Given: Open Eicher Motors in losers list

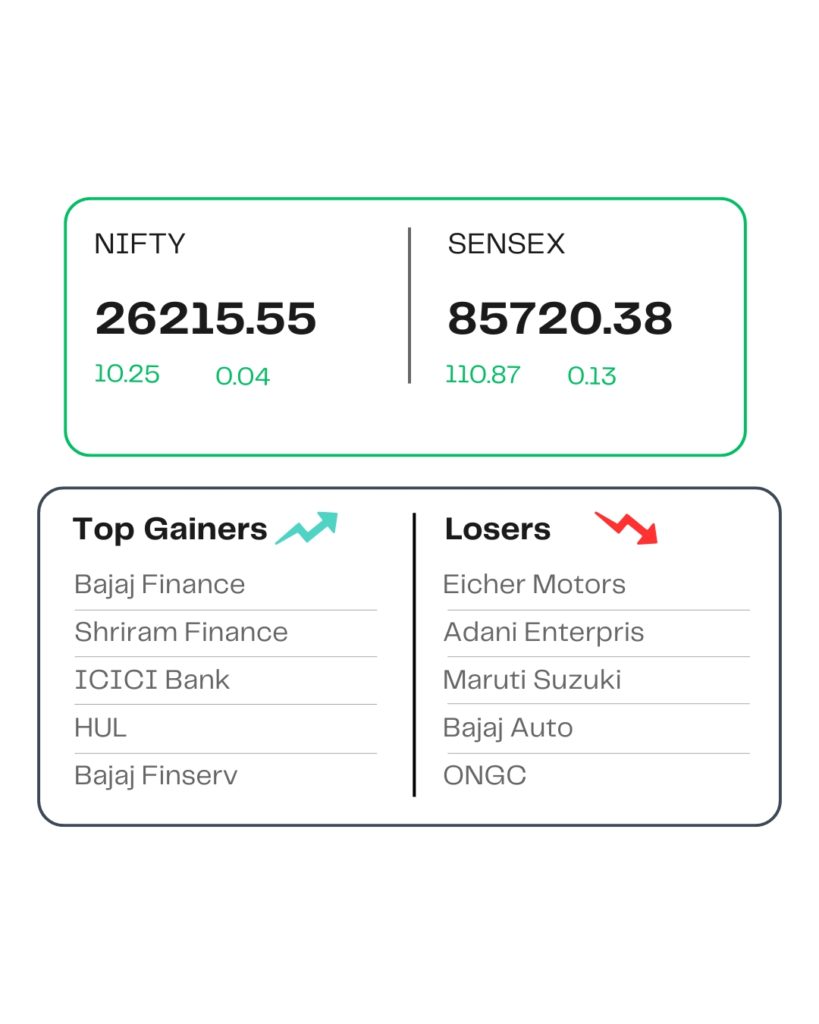Looking at the screenshot, I should [534, 585].
